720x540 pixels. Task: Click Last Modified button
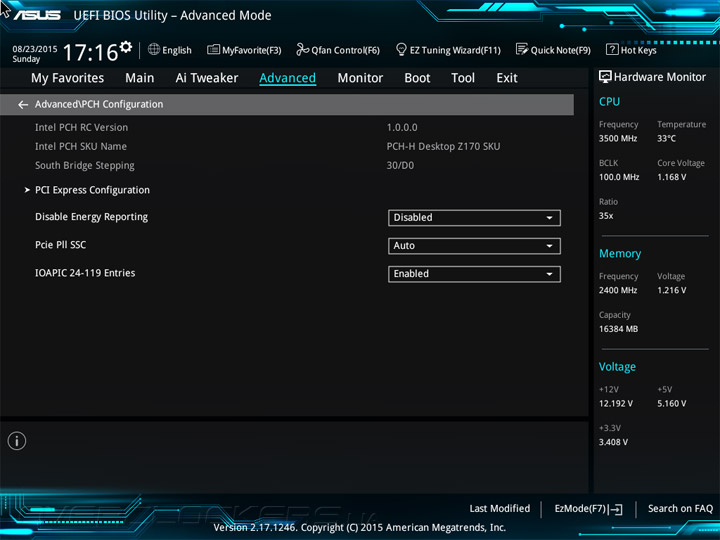[x=500, y=509]
